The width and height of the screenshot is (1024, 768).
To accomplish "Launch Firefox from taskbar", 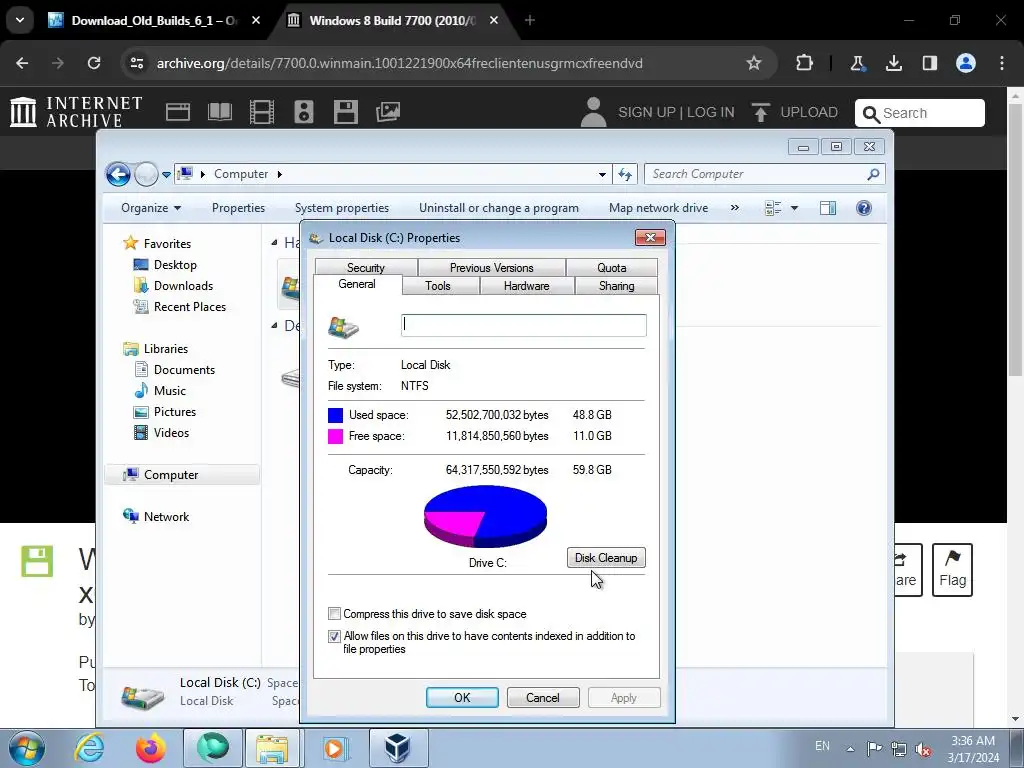I will tap(151, 748).
